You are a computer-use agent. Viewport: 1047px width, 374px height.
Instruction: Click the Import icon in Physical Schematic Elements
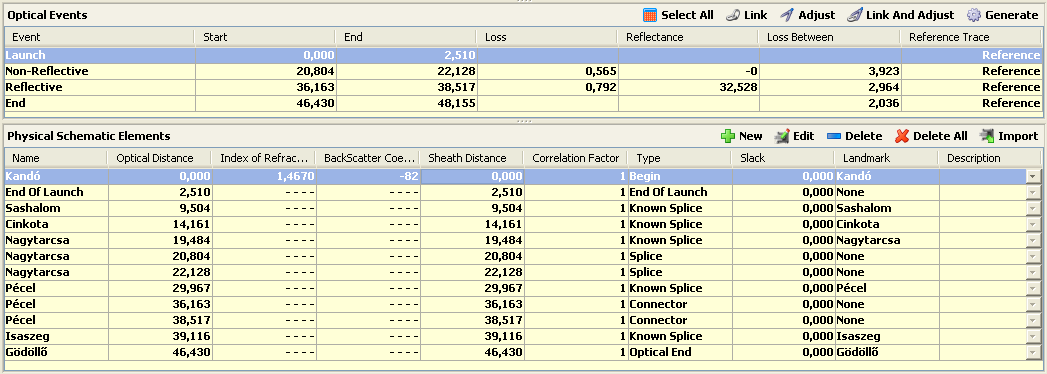point(987,136)
